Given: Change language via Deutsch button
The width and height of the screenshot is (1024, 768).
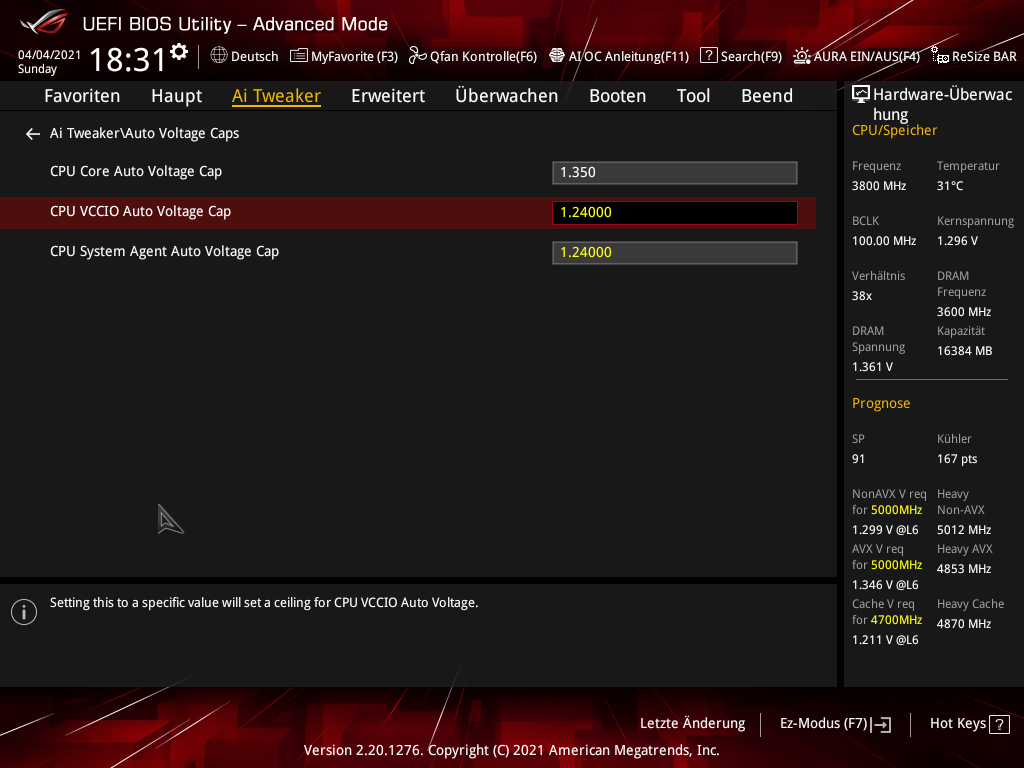Looking at the screenshot, I should tap(244, 56).
